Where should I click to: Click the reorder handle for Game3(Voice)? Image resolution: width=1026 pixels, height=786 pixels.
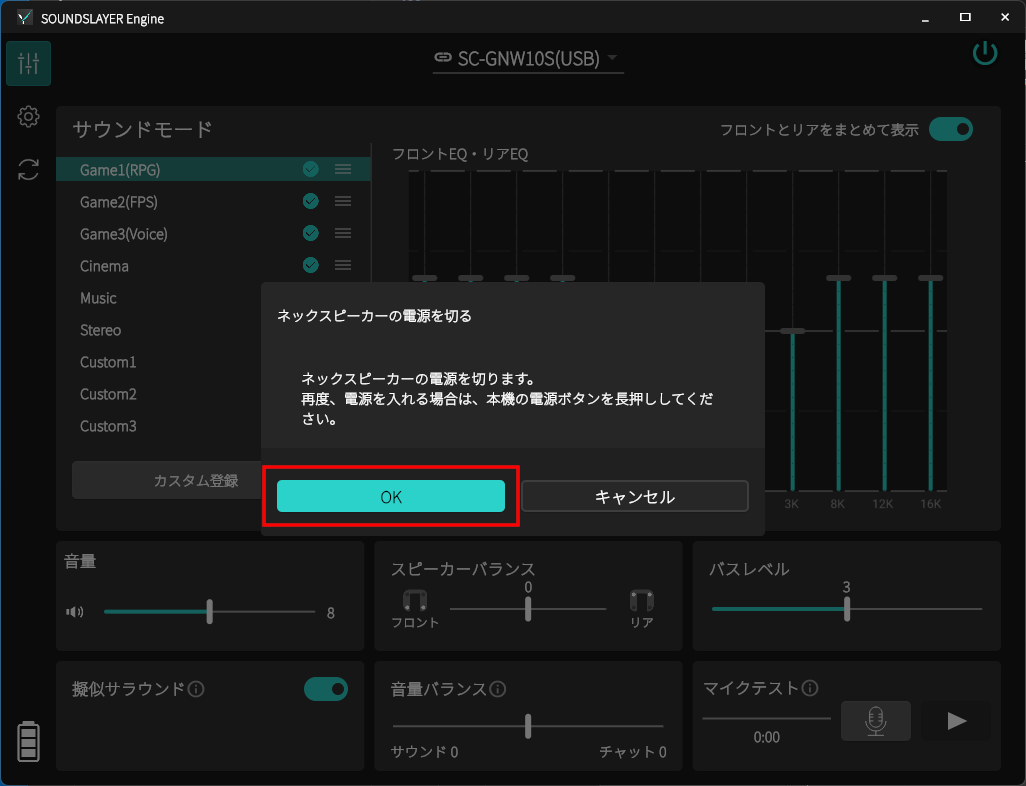343,234
